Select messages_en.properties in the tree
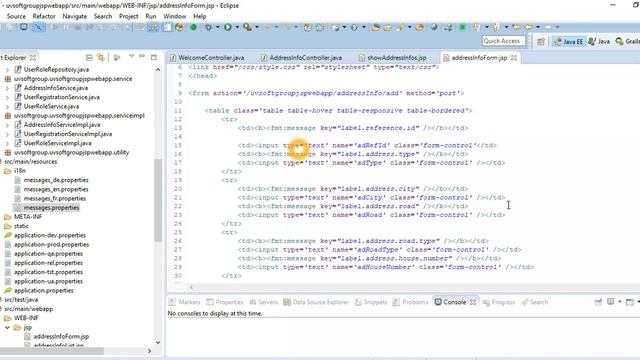640x360 pixels. (x=56, y=189)
